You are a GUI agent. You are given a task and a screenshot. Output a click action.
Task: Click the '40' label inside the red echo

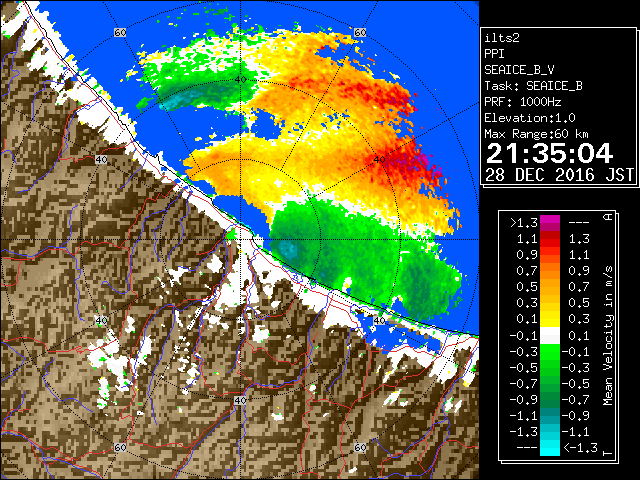380,160
